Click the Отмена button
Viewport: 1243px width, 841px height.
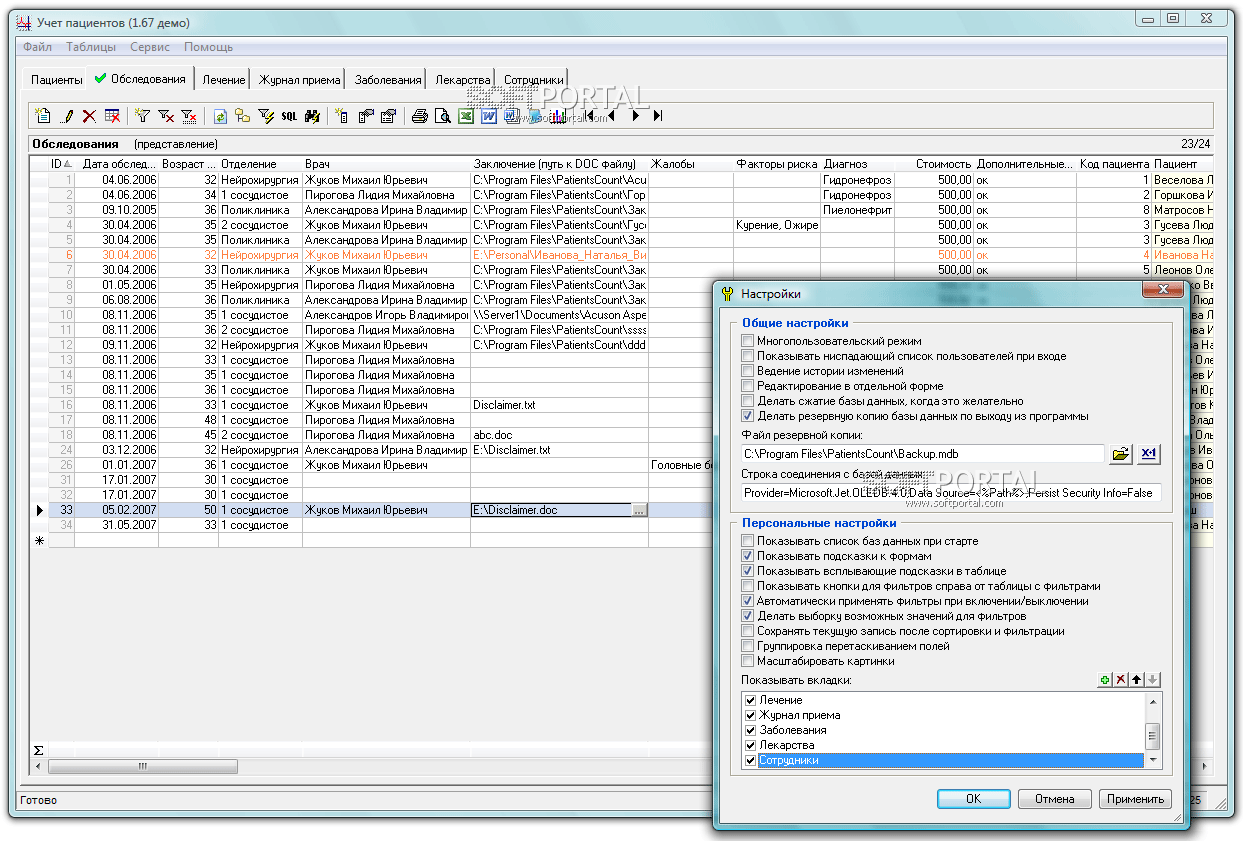(x=1054, y=799)
